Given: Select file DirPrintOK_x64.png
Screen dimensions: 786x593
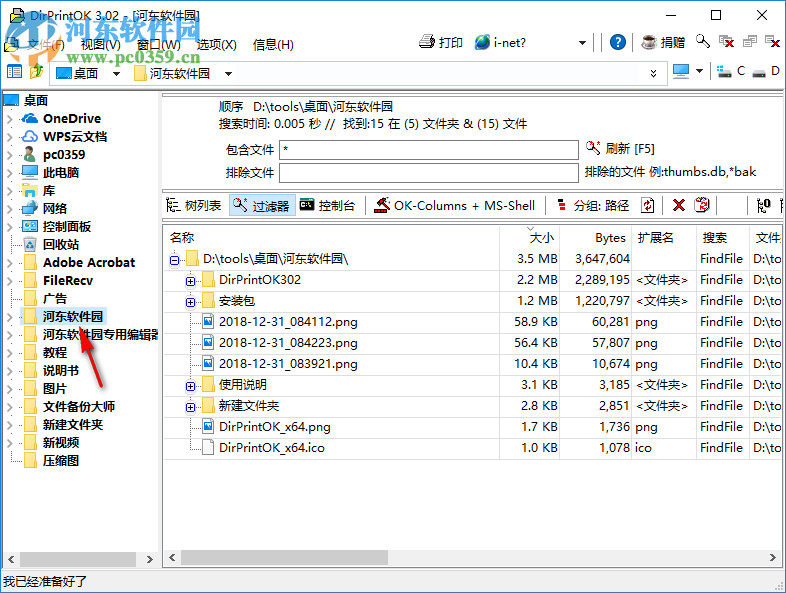Looking at the screenshot, I should click(x=274, y=427).
